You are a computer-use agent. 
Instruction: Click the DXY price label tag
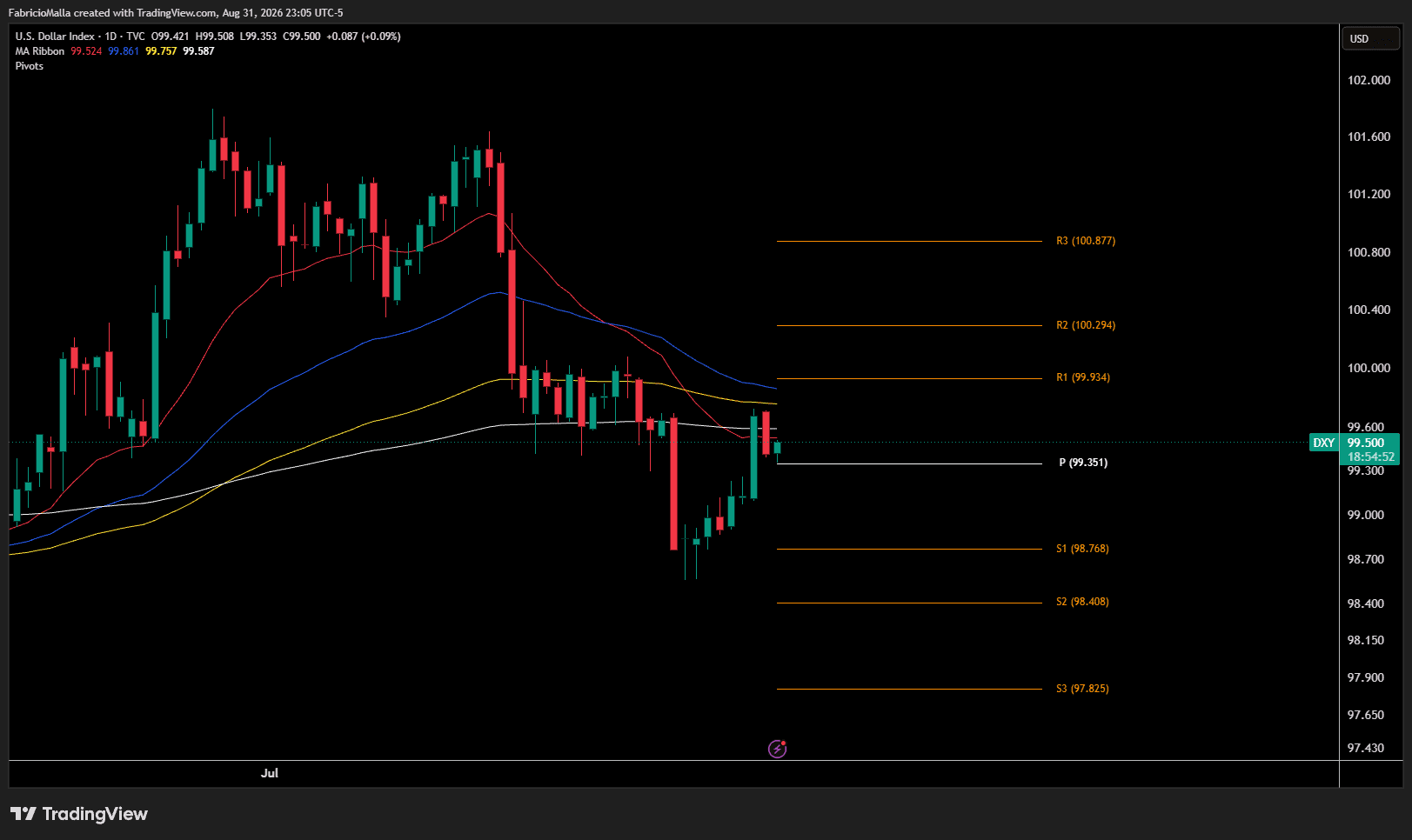pos(1323,443)
